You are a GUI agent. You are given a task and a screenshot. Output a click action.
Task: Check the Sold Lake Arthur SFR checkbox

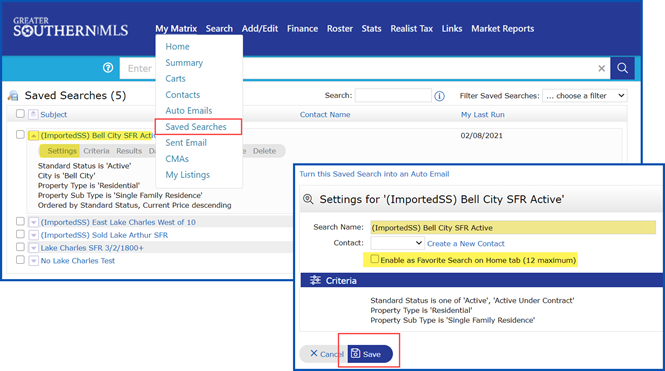point(20,234)
